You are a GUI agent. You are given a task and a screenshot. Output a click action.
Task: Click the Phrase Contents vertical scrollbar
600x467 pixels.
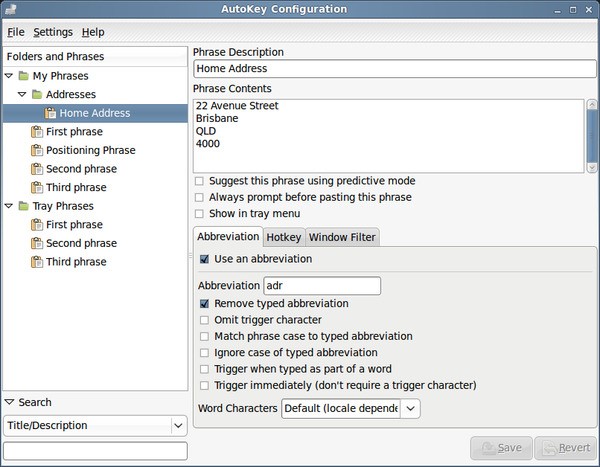click(x=592, y=135)
